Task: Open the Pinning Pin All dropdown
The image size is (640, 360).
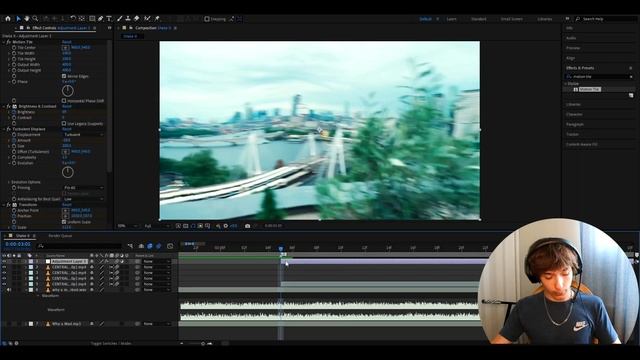Action: [83, 188]
